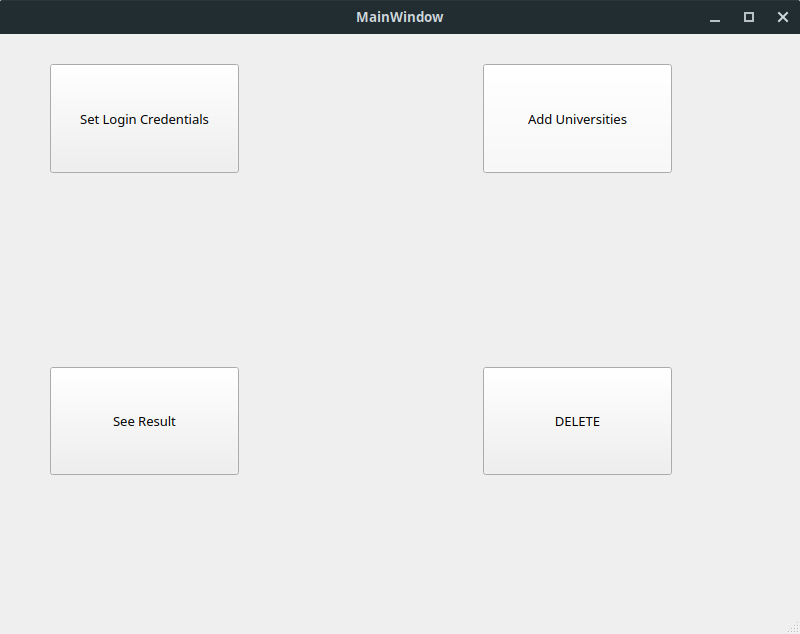Minimize the MainWindow window
Image resolution: width=800 pixels, height=634 pixels.
point(715,17)
